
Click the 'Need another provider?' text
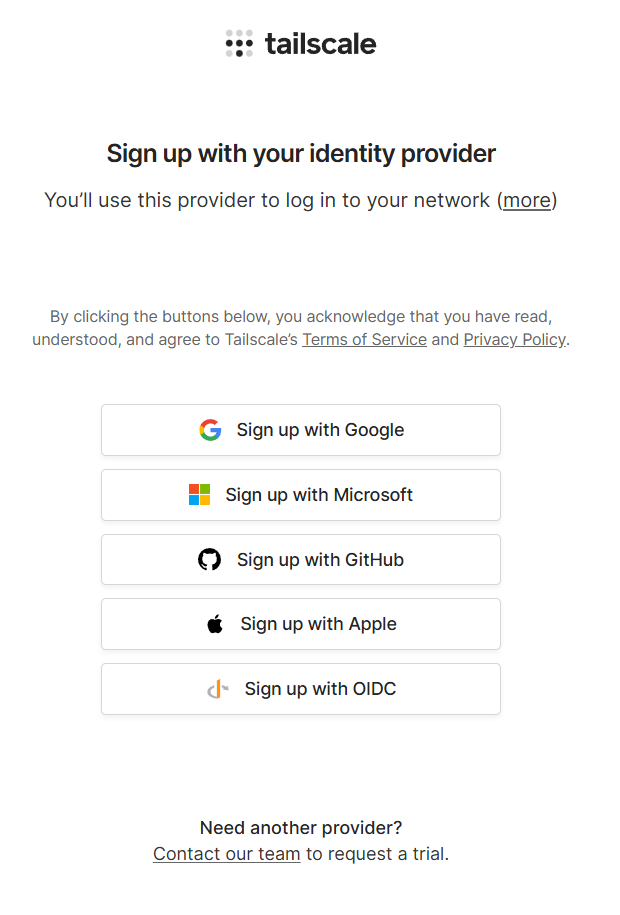pos(301,828)
